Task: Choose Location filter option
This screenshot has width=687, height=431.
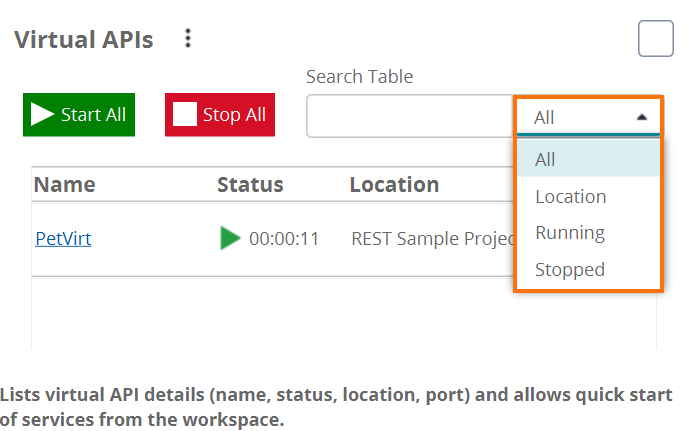Action: click(588, 196)
